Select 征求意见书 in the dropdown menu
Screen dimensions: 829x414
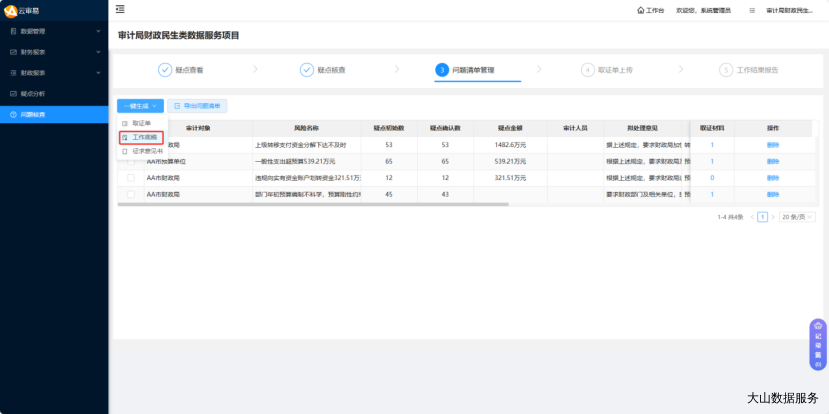pyautogui.click(x=147, y=151)
